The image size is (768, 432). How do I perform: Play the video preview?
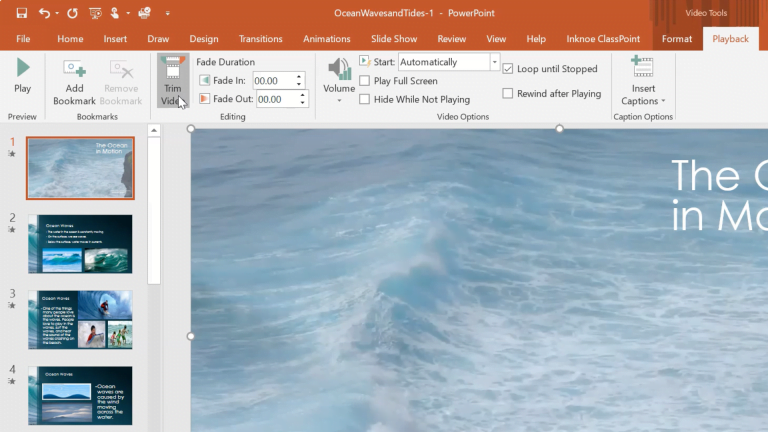coord(23,75)
